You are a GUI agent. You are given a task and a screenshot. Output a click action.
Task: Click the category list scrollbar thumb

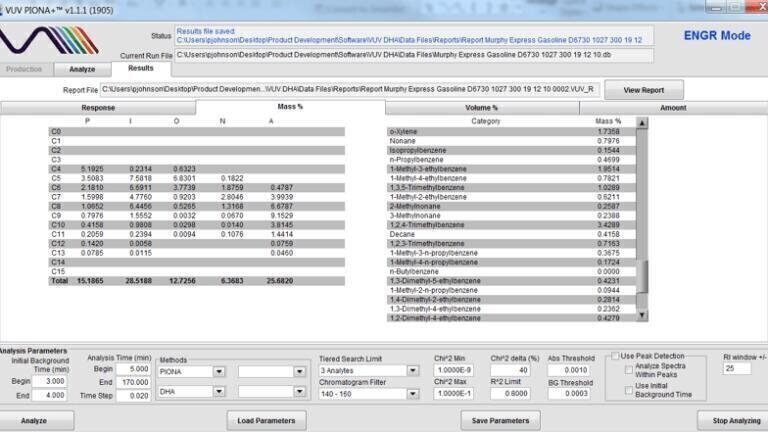point(642,276)
